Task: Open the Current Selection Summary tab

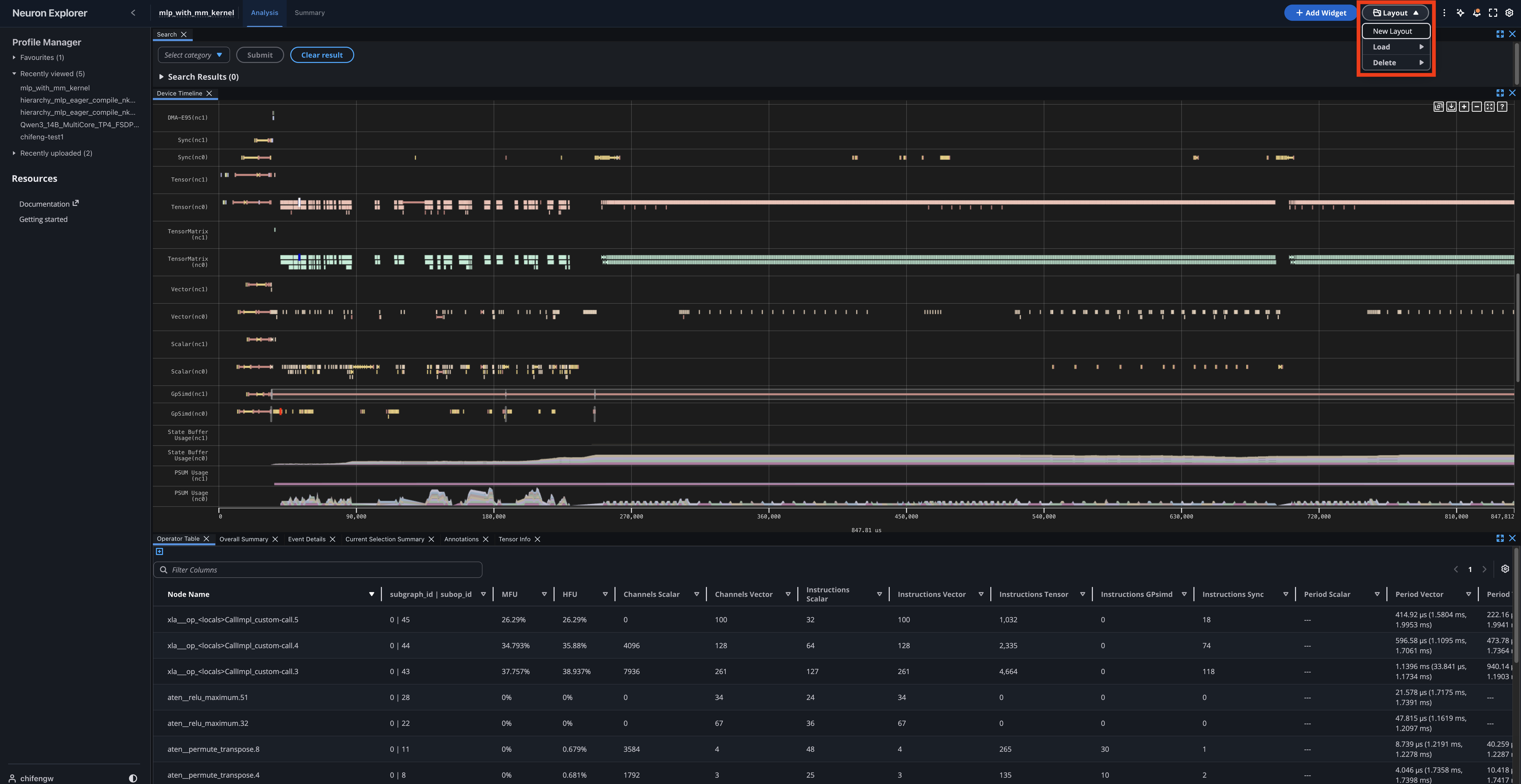Action: [384, 539]
